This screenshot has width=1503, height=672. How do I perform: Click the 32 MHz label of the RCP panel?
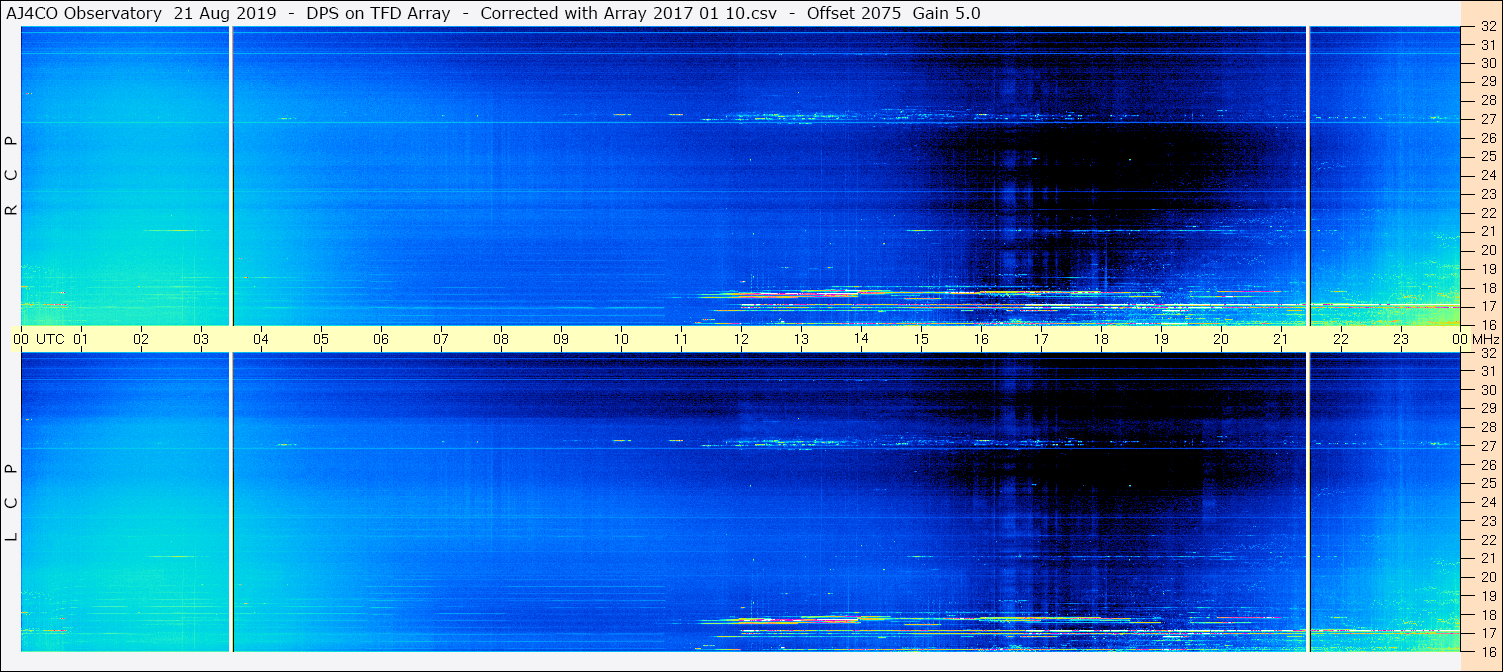[x=1488, y=27]
